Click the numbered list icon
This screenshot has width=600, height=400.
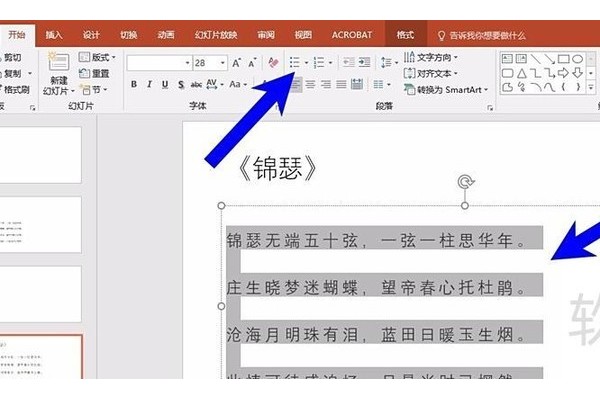(319, 62)
